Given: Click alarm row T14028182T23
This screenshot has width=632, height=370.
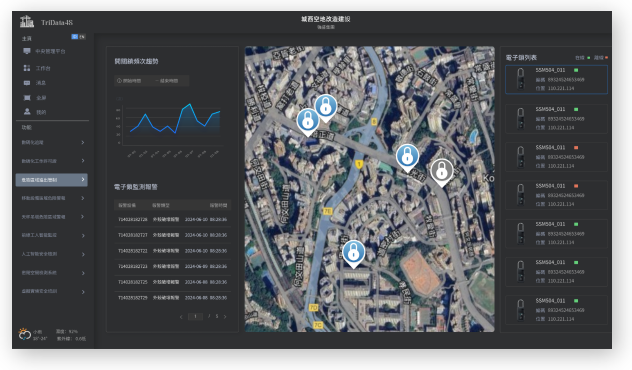Looking at the screenshot, I should click(173, 266).
